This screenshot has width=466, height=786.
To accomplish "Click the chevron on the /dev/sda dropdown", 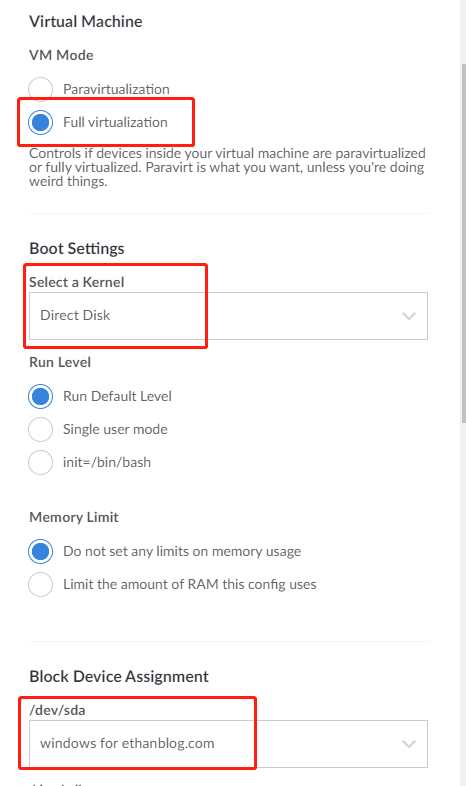I will tap(409, 744).
